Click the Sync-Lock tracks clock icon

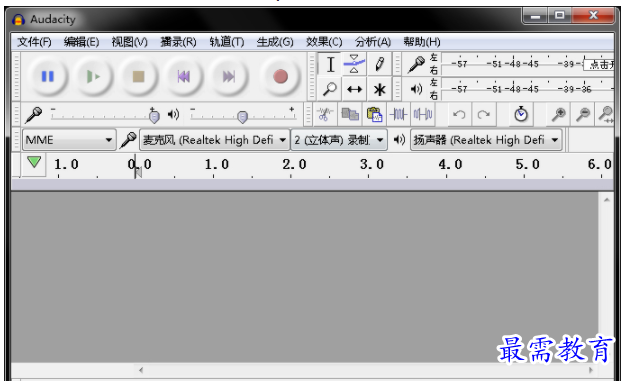tap(521, 114)
